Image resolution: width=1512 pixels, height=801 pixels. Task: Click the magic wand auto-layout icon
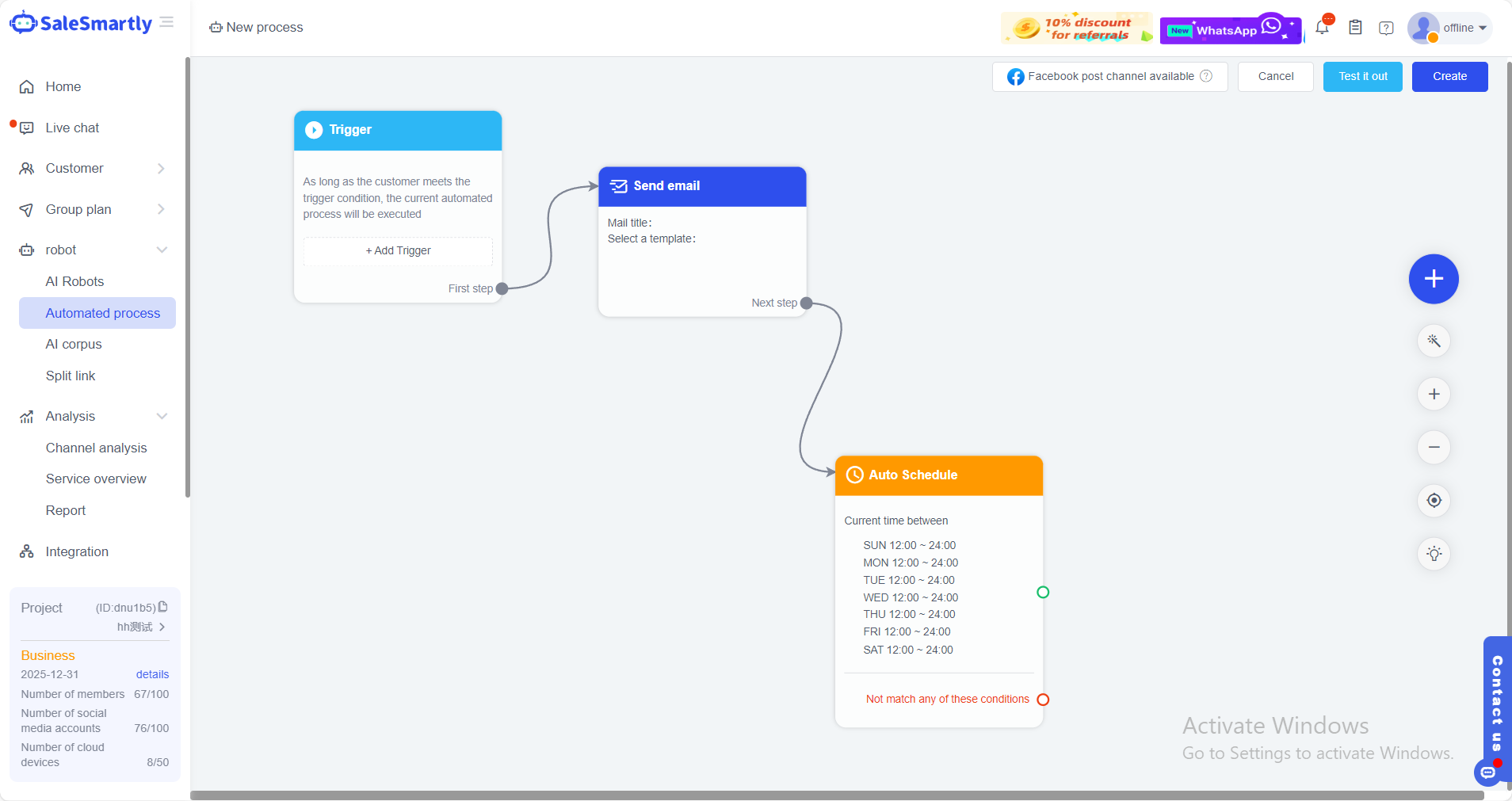point(1434,341)
